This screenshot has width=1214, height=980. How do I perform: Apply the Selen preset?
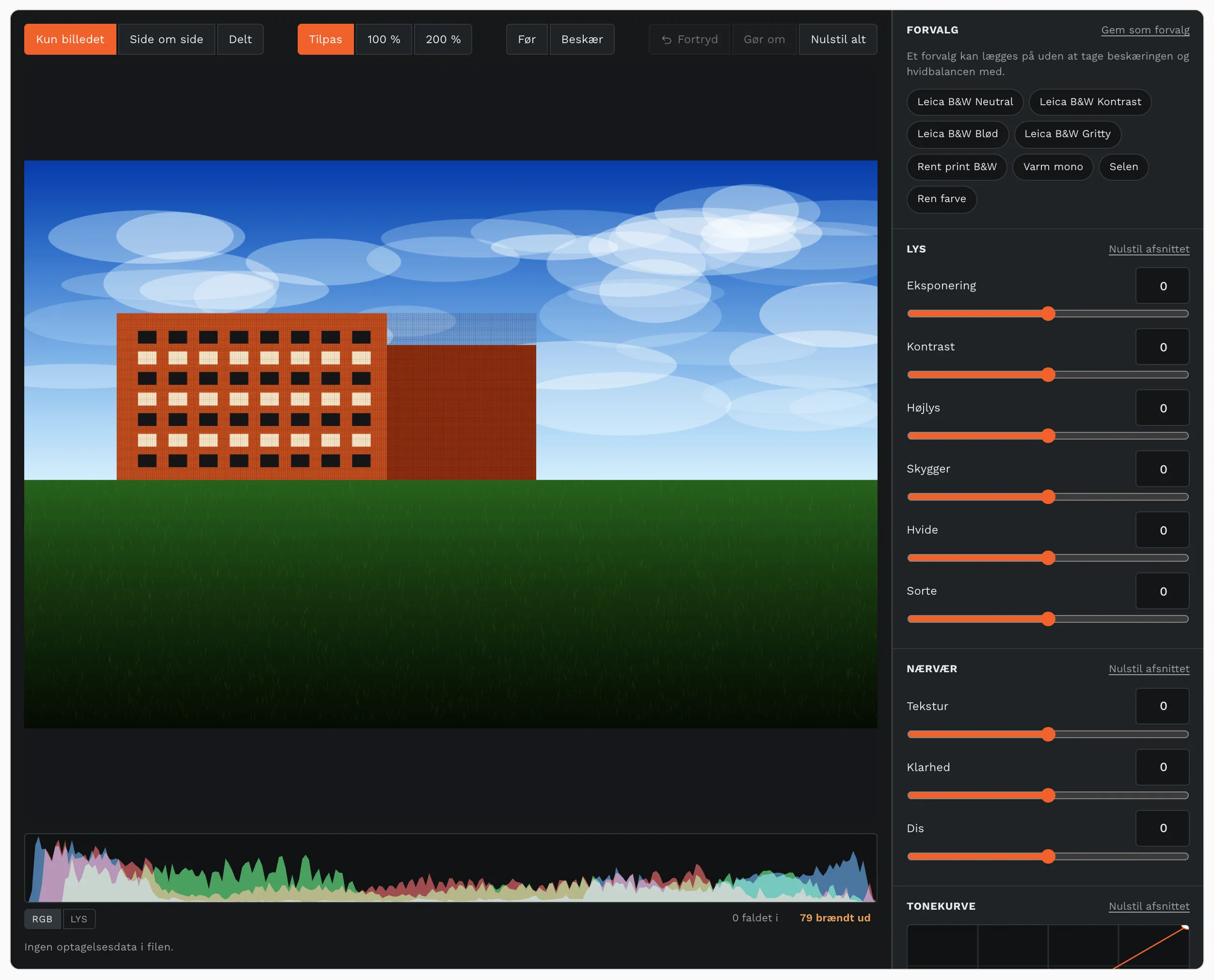point(1123,167)
